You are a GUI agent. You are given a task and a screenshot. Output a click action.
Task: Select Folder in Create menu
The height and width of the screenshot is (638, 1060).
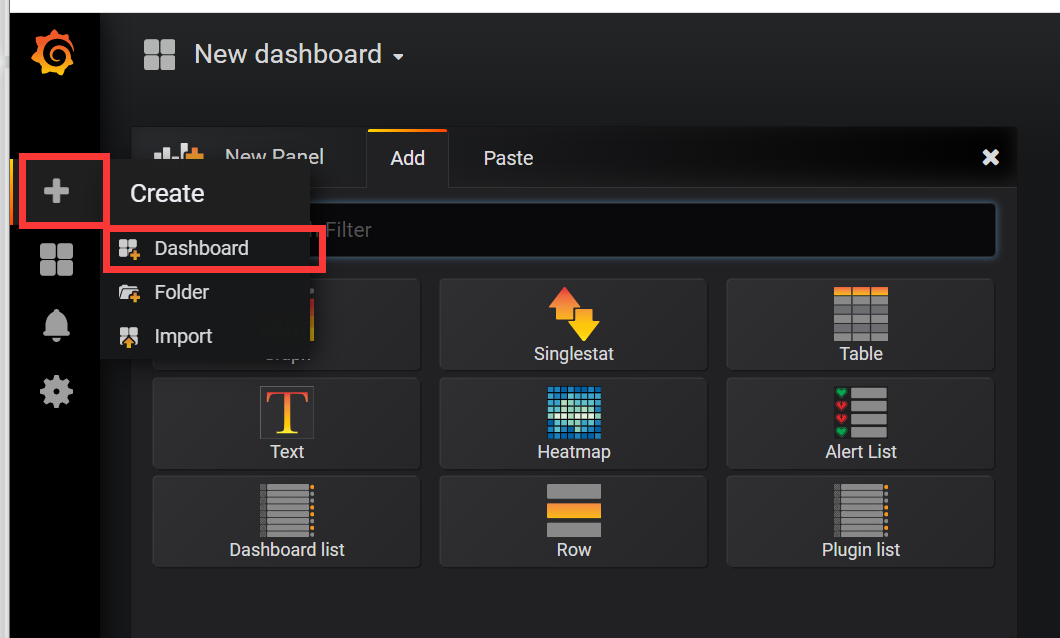click(208, 292)
